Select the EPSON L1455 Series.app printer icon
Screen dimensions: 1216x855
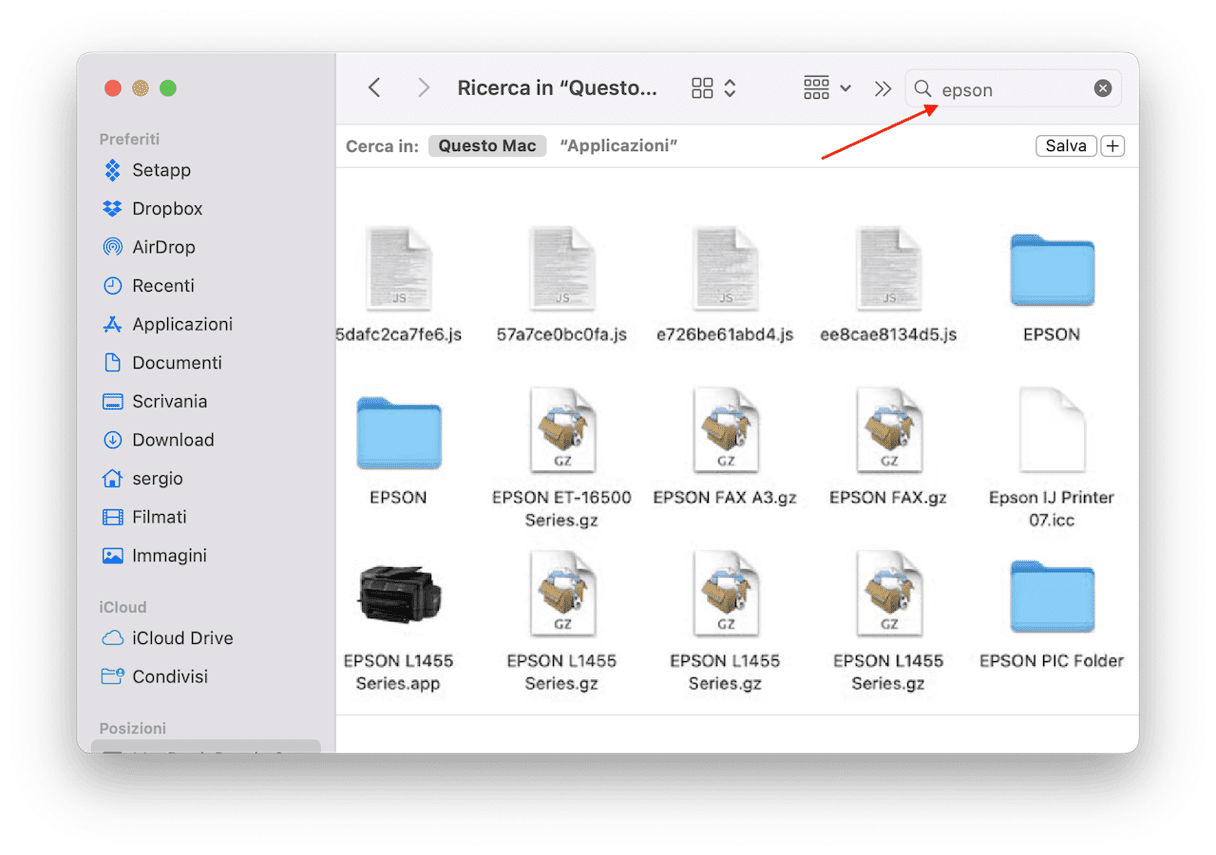click(398, 596)
